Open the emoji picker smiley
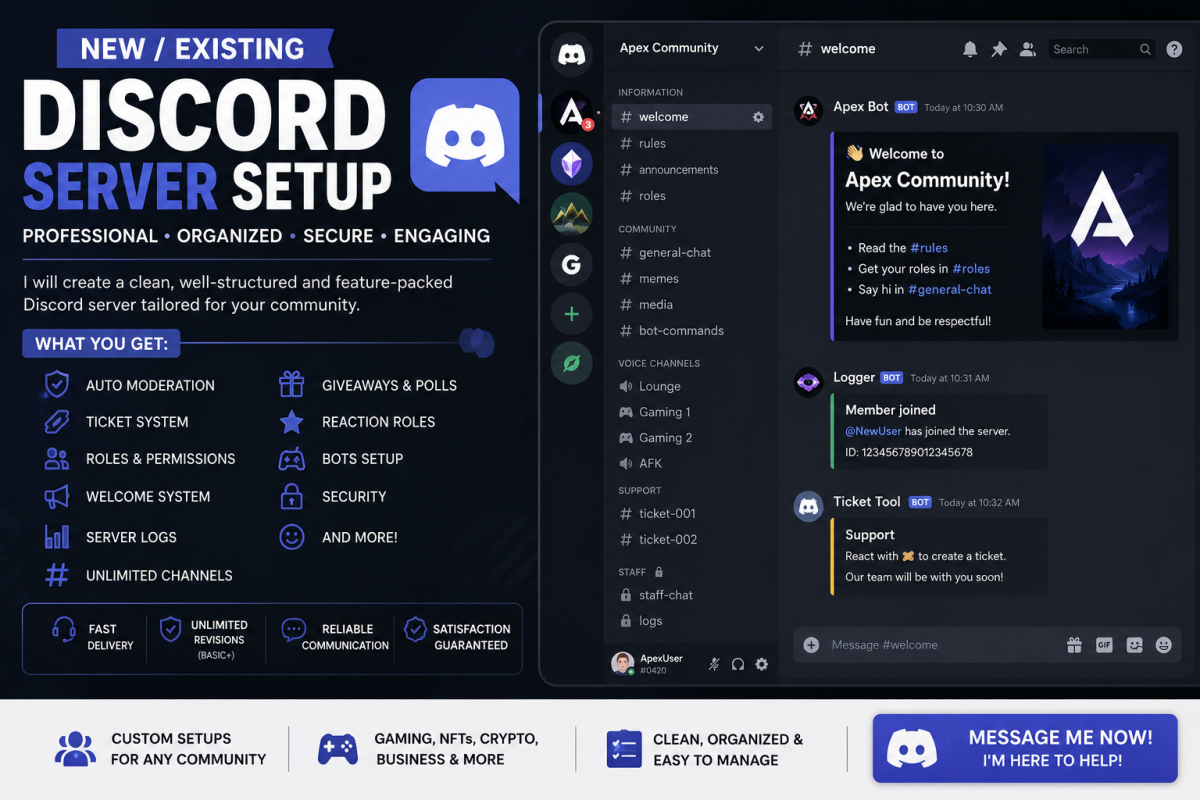This screenshot has height=800, width=1200. pos(1164,645)
